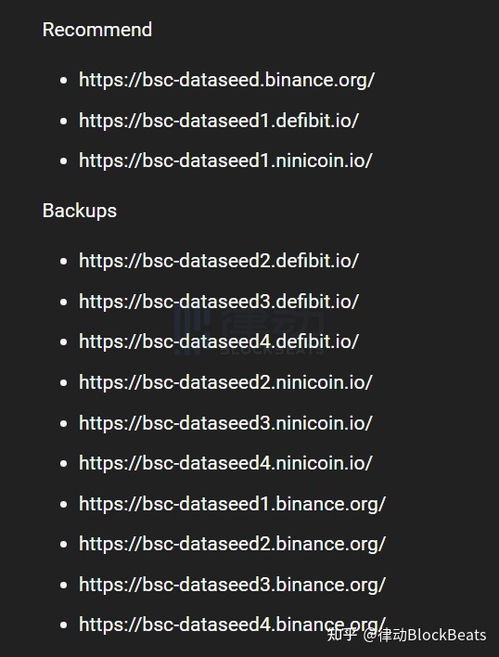Image resolution: width=499 pixels, height=657 pixels.
Task: Open the bsc-dataseed4.binance.org link
Action: pos(232,625)
